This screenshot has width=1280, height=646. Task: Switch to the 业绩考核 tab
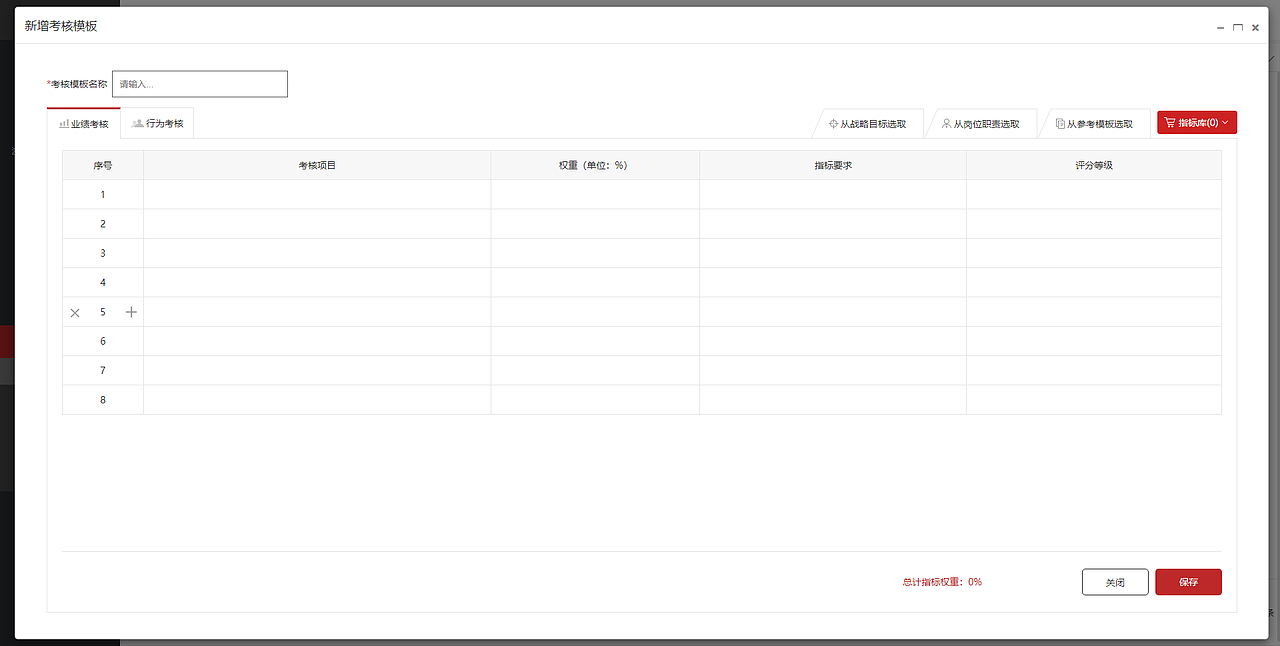pos(84,123)
